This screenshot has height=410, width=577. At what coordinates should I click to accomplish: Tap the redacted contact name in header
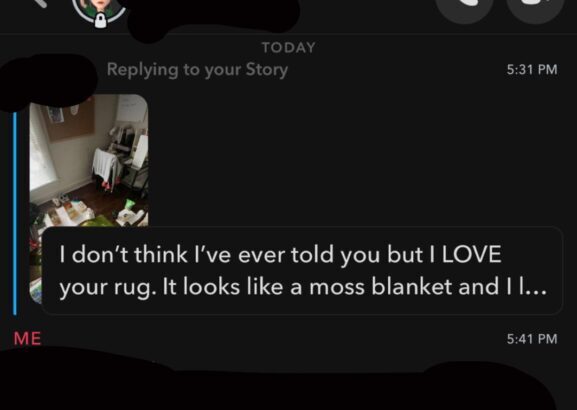tap(213, 15)
